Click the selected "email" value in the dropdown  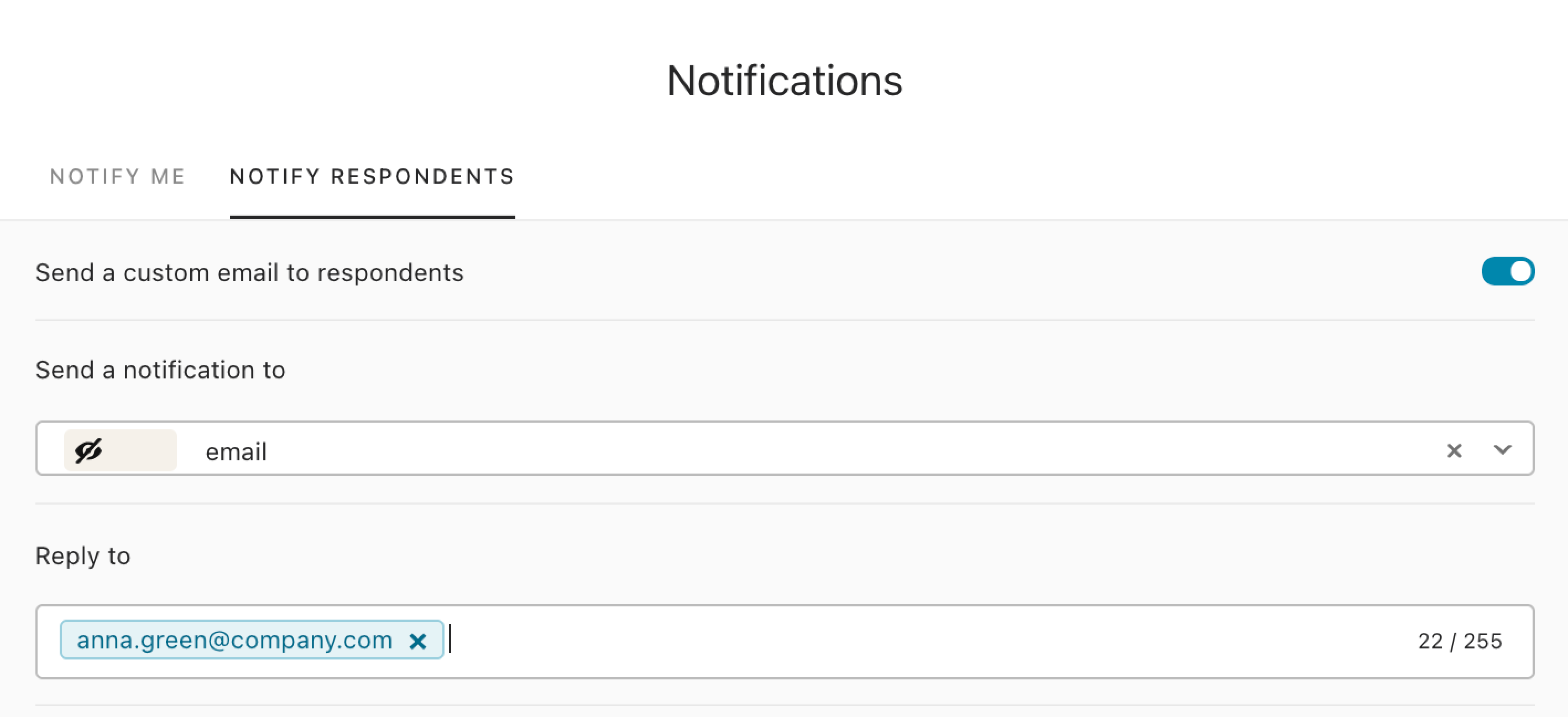coord(236,452)
